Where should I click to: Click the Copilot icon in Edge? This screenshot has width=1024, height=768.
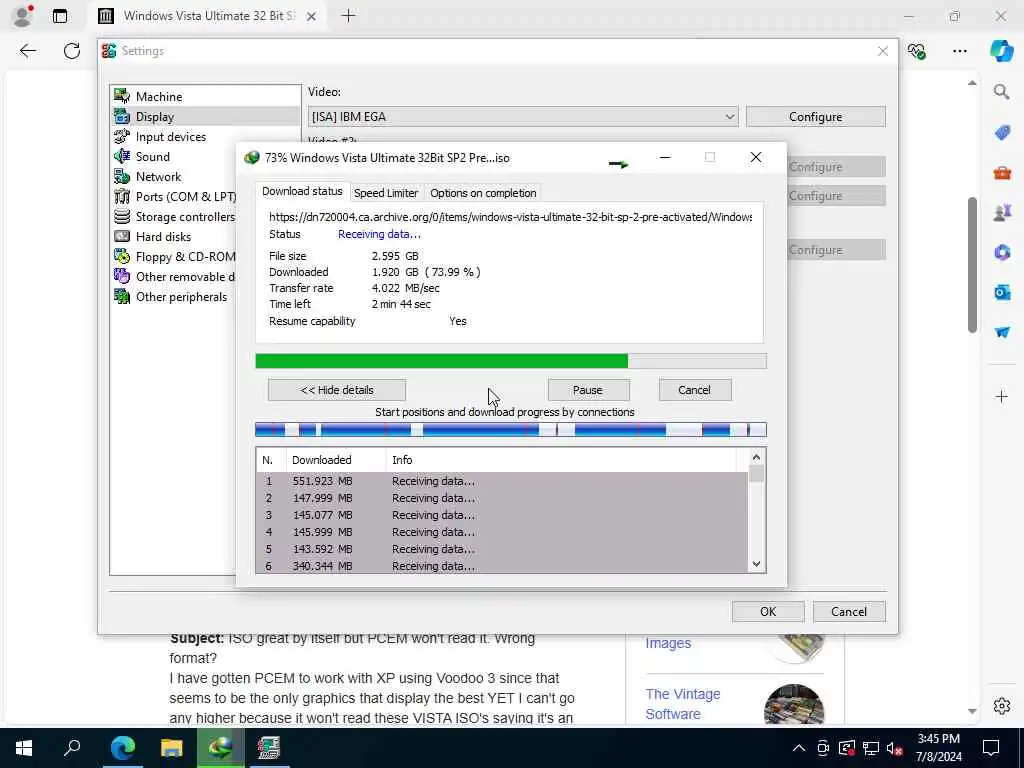(1000, 51)
